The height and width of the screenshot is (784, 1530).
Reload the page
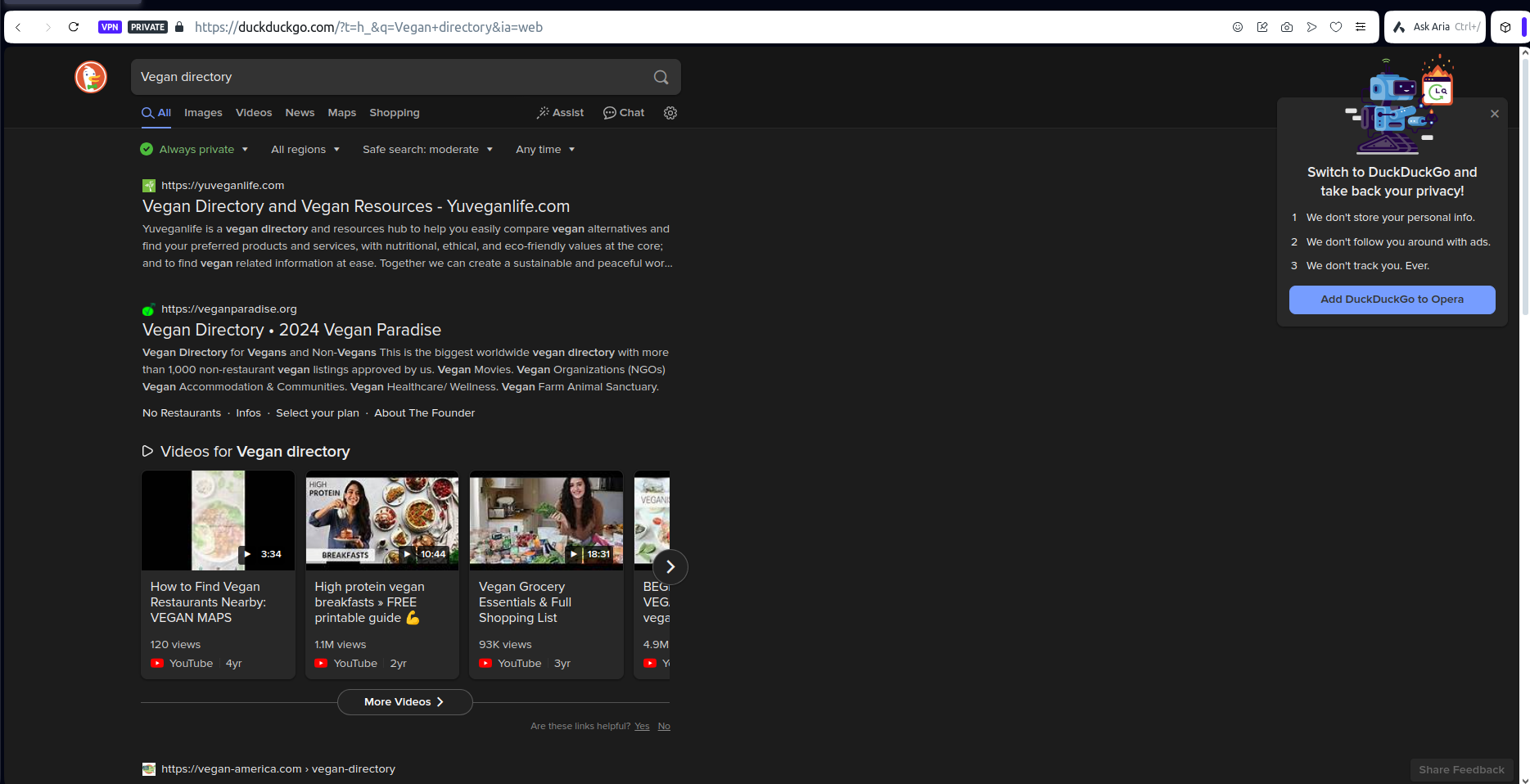[x=74, y=27]
